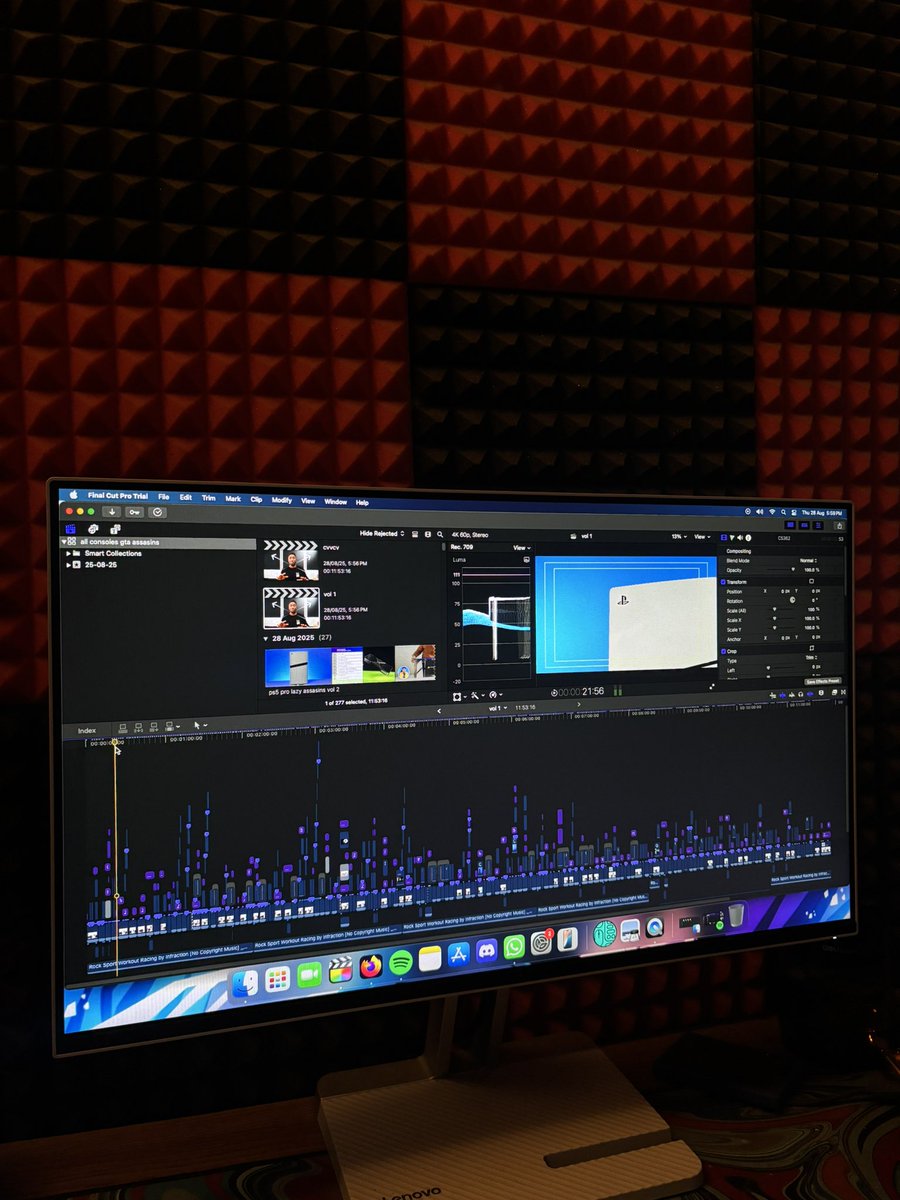900x1200 pixels.
Task: Show the Photos and Audio sidebar
Action: pos(93,529)
